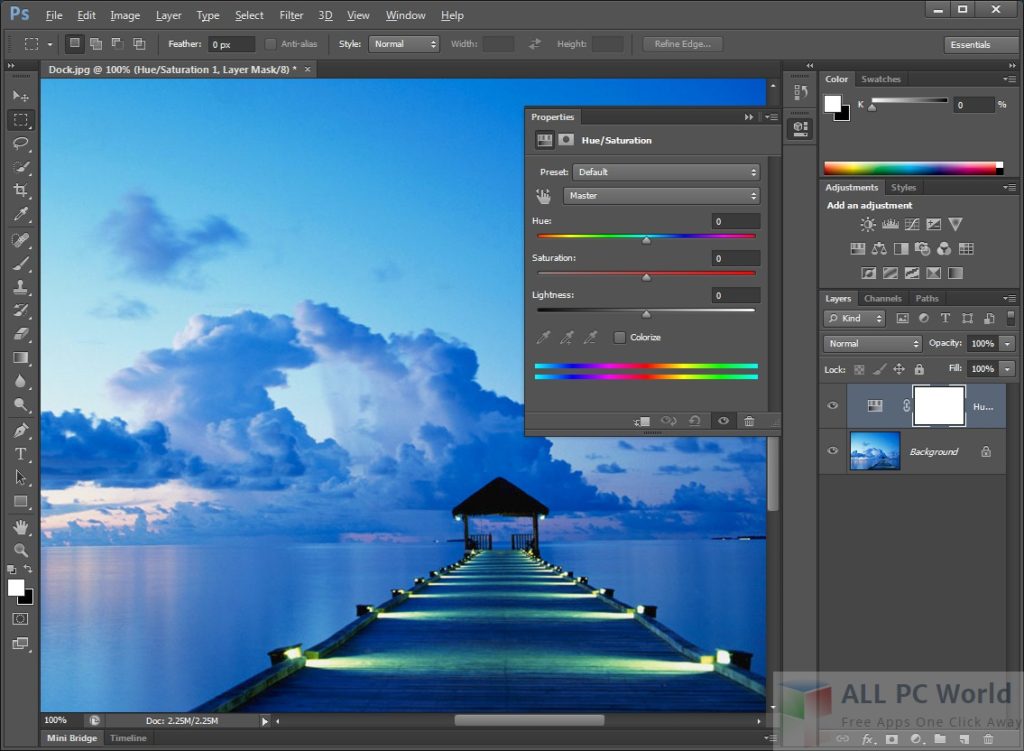Toggle lock all for layer
The width and height of the screenshot is (1024, 751).
[919, 370]
